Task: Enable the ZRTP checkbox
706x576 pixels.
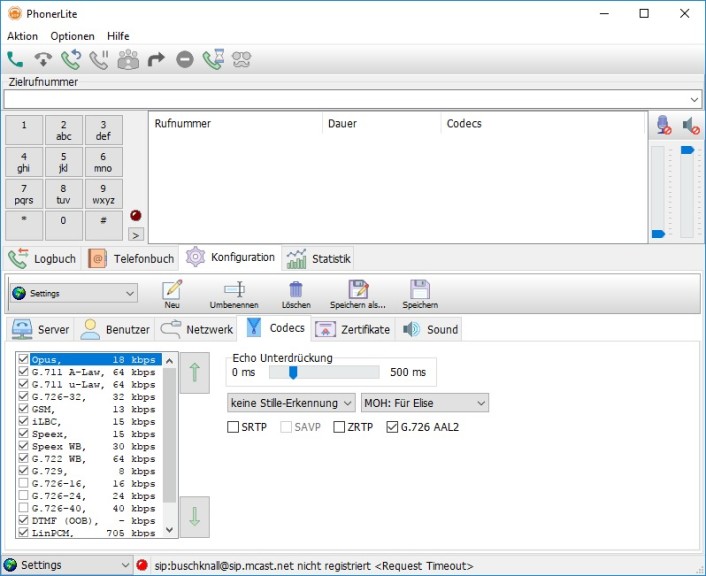Action: click(x=339, y=427)
